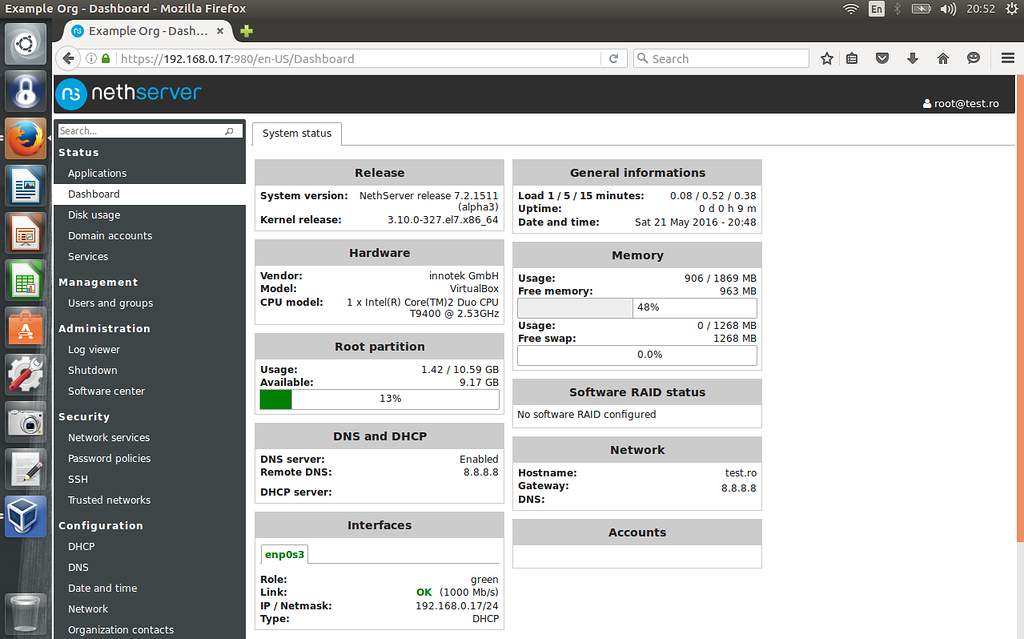Click the bookmark star icon in the toolbar
1024x639 pixels.
(x=827, y=58)
